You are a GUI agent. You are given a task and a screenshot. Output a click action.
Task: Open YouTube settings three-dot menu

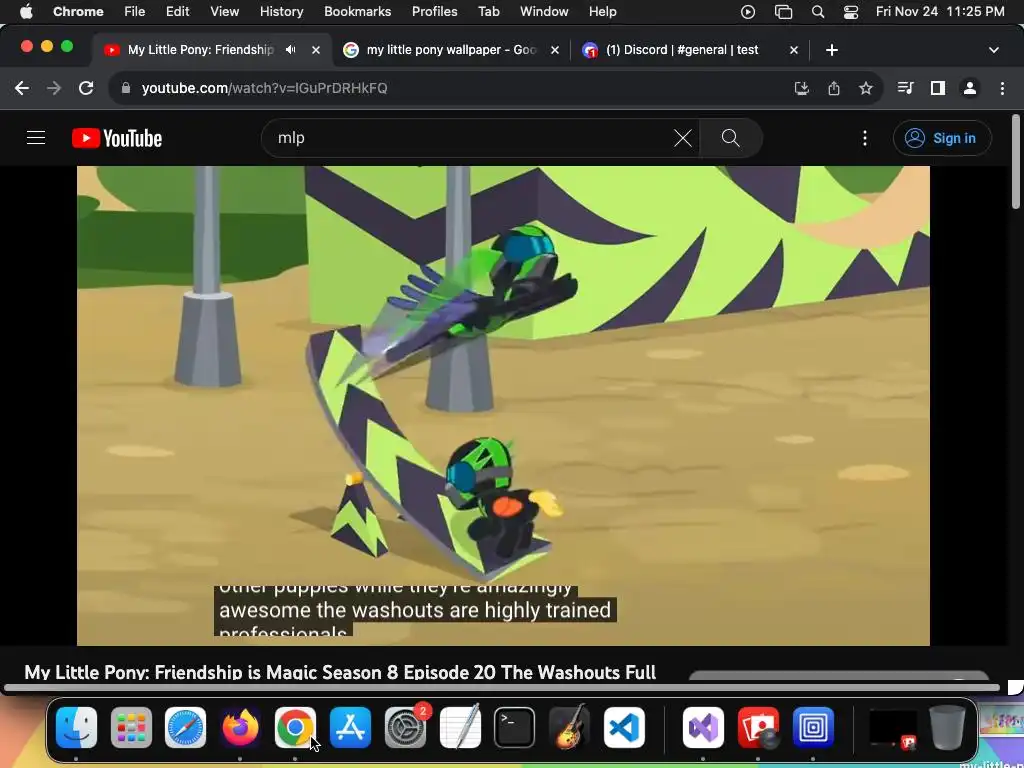[x=865, y=138]
